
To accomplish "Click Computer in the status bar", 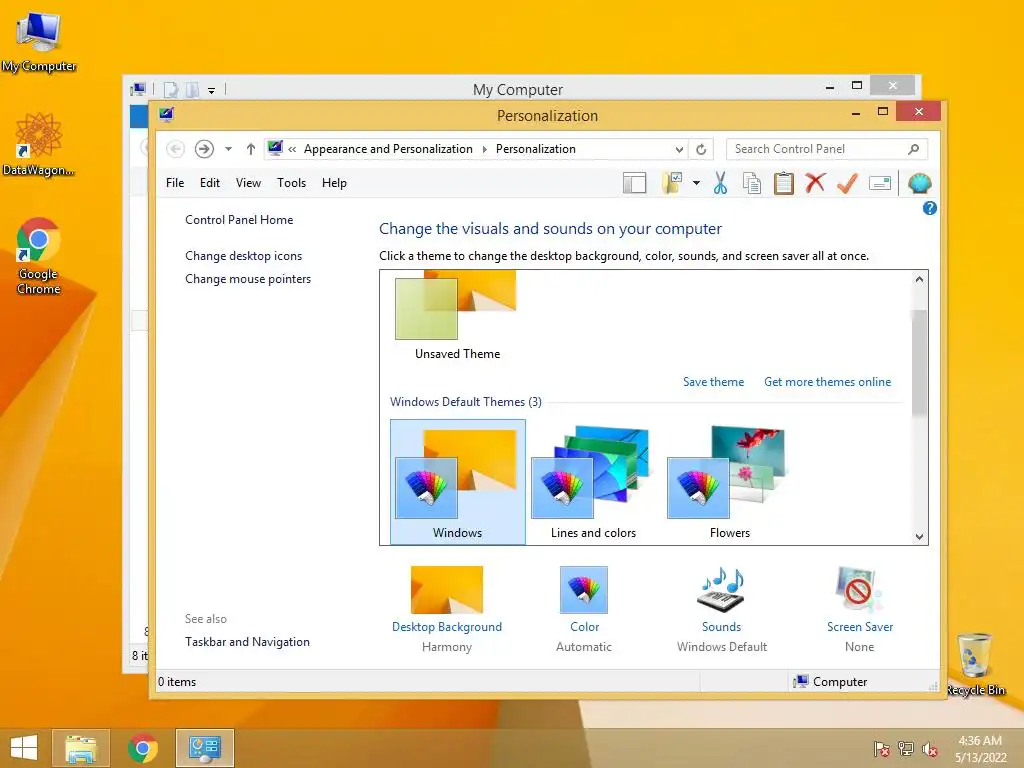I will 831,682.
